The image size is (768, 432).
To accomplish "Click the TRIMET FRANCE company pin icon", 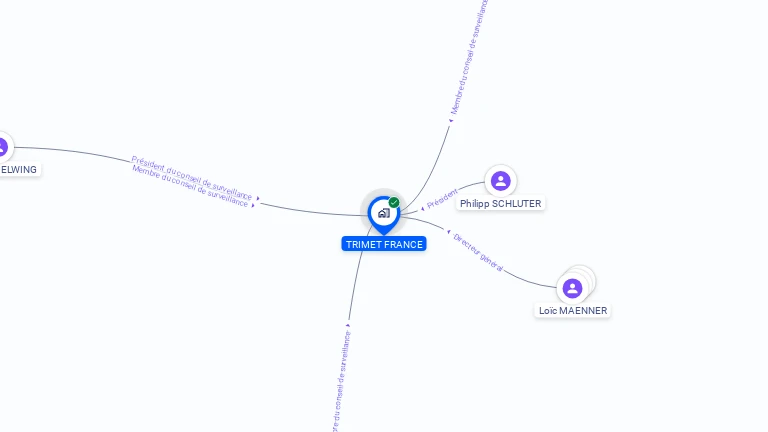I will coord(384,214).
